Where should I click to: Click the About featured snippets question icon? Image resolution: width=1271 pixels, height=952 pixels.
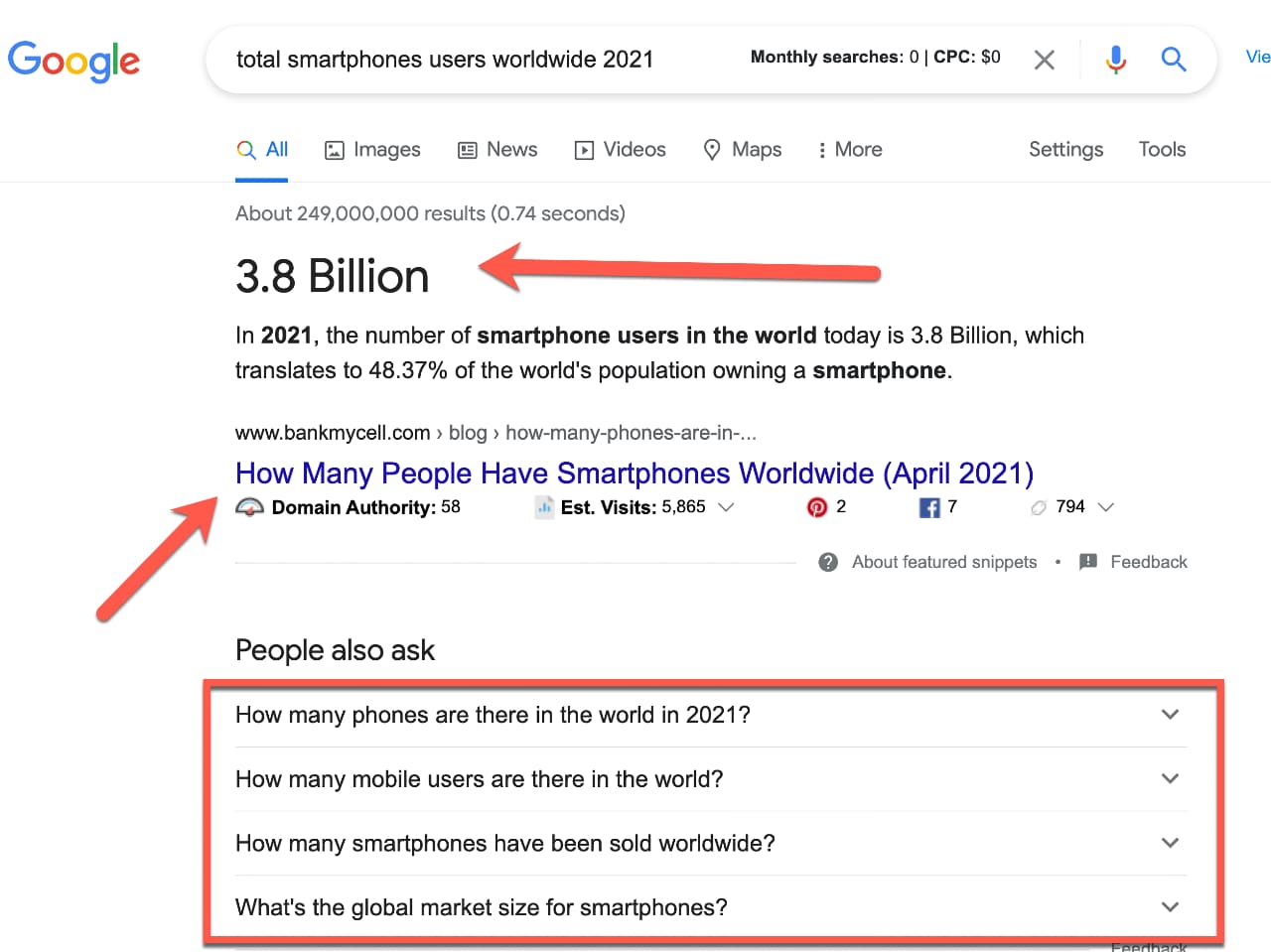828,562
